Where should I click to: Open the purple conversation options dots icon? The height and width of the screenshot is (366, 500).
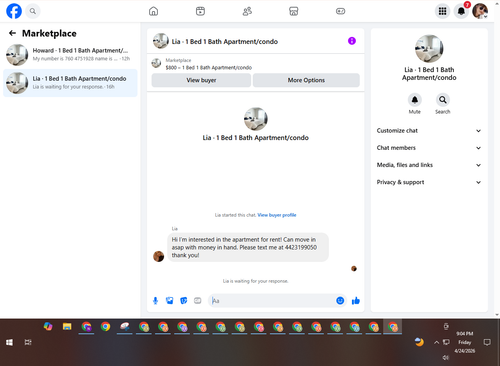(352, 41)
